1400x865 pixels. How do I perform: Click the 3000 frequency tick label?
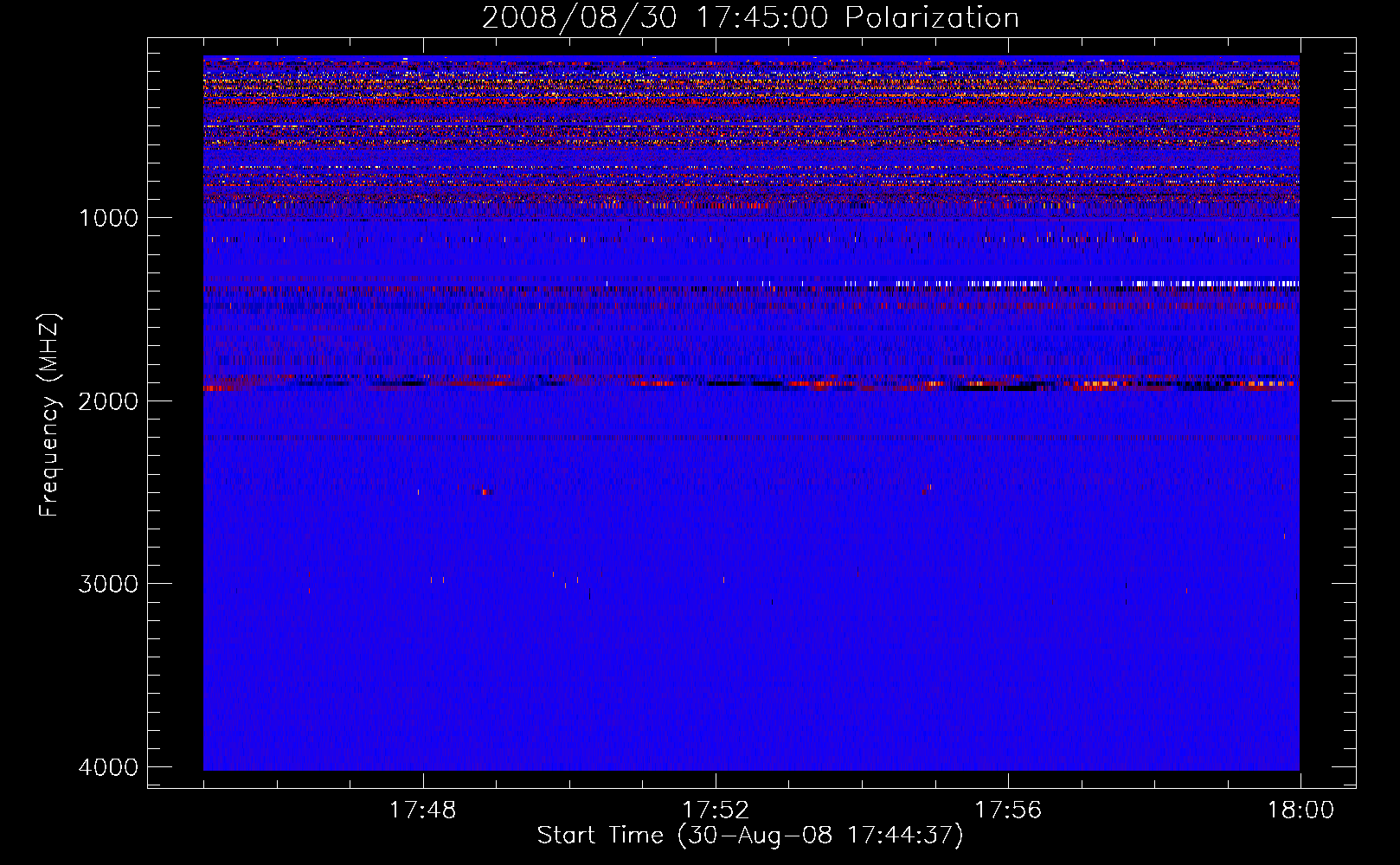click(x=108, y=584)
